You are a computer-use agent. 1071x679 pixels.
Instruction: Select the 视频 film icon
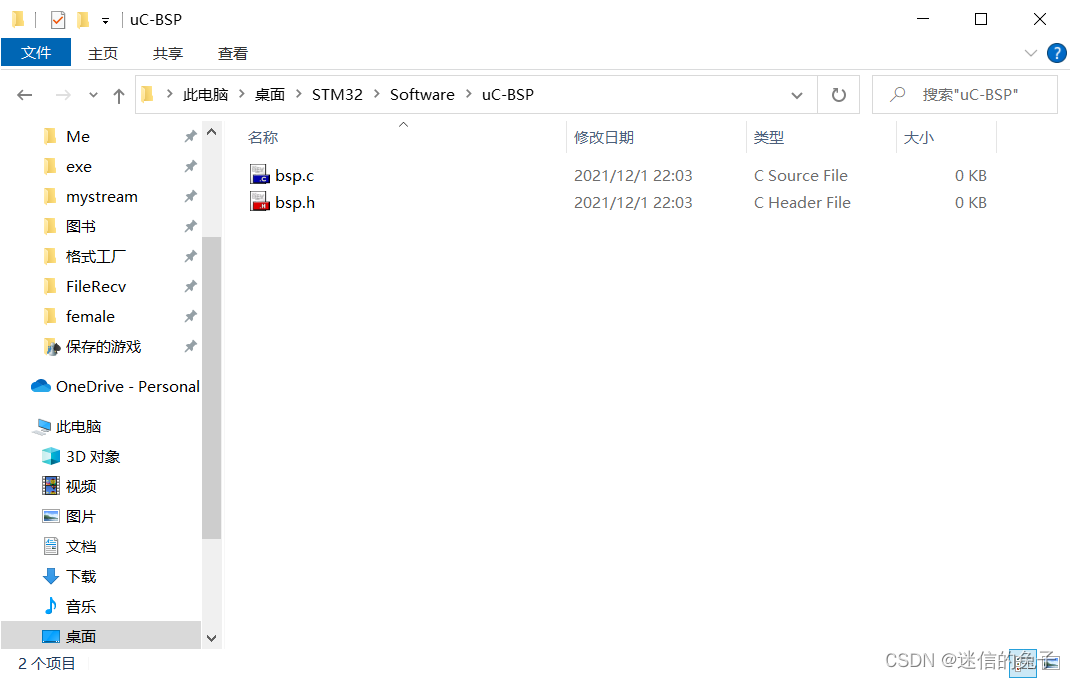pyautogui.click(x=51, y=486)
